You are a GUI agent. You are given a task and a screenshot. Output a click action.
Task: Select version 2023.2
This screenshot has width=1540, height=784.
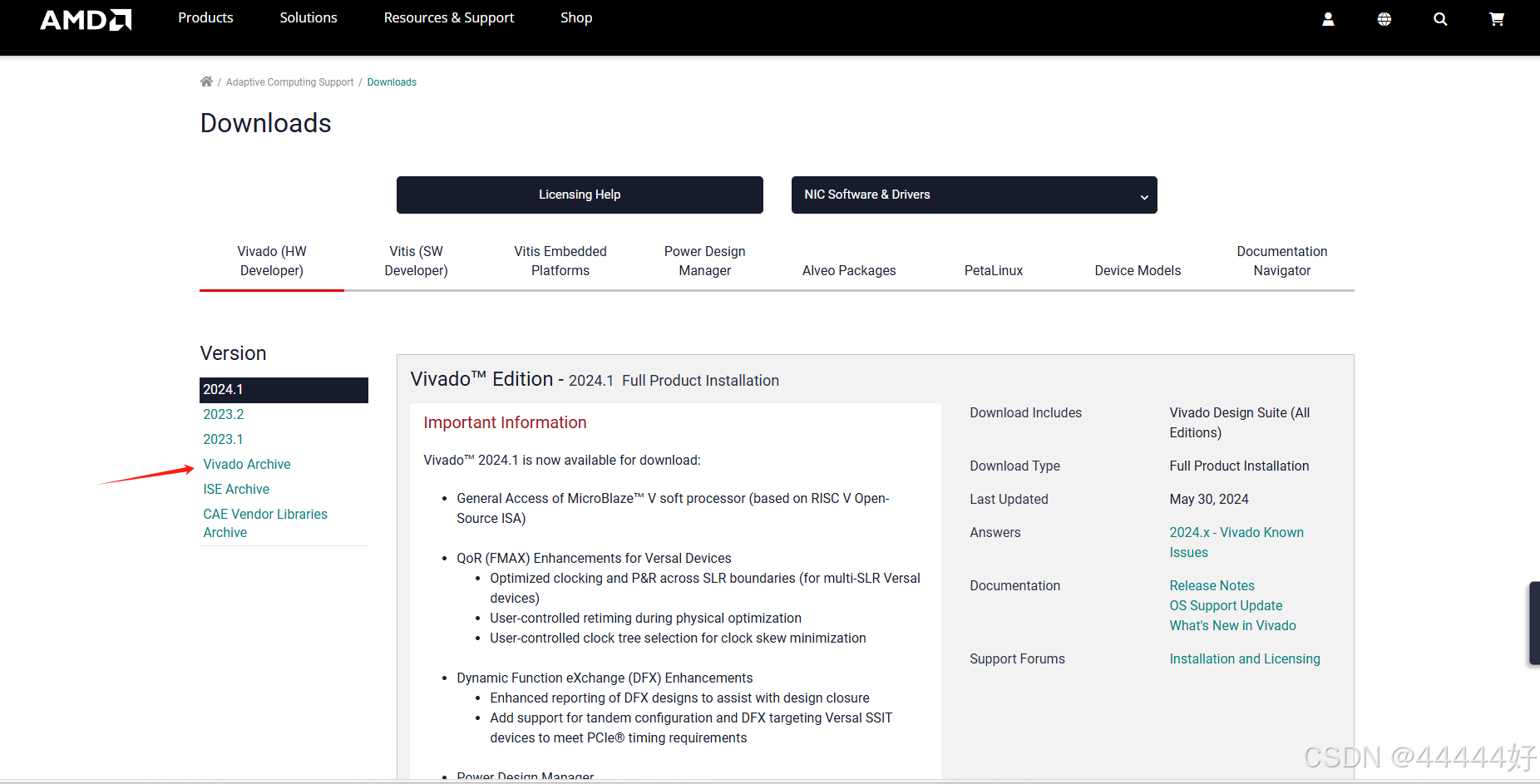pos(224,414)
